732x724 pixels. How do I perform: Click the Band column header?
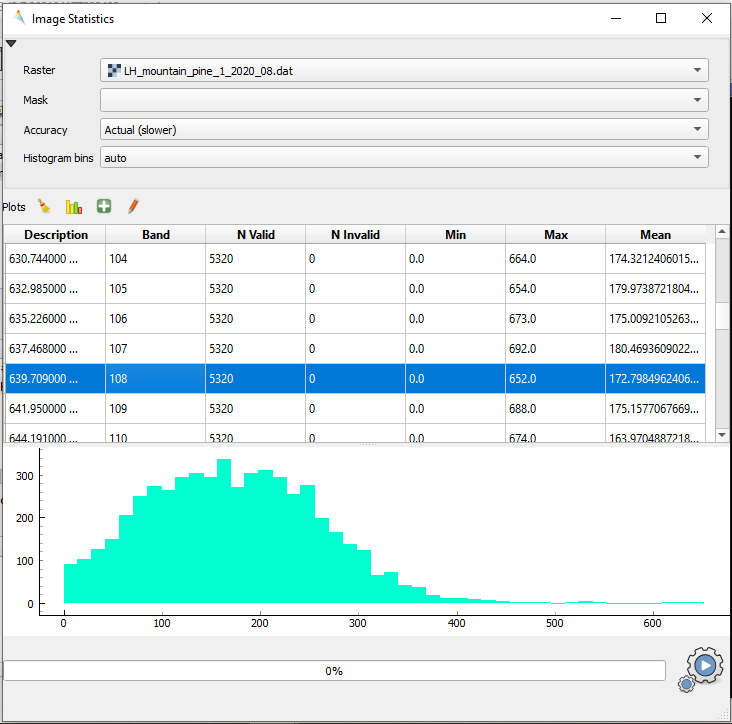click(x=156, y=235)
